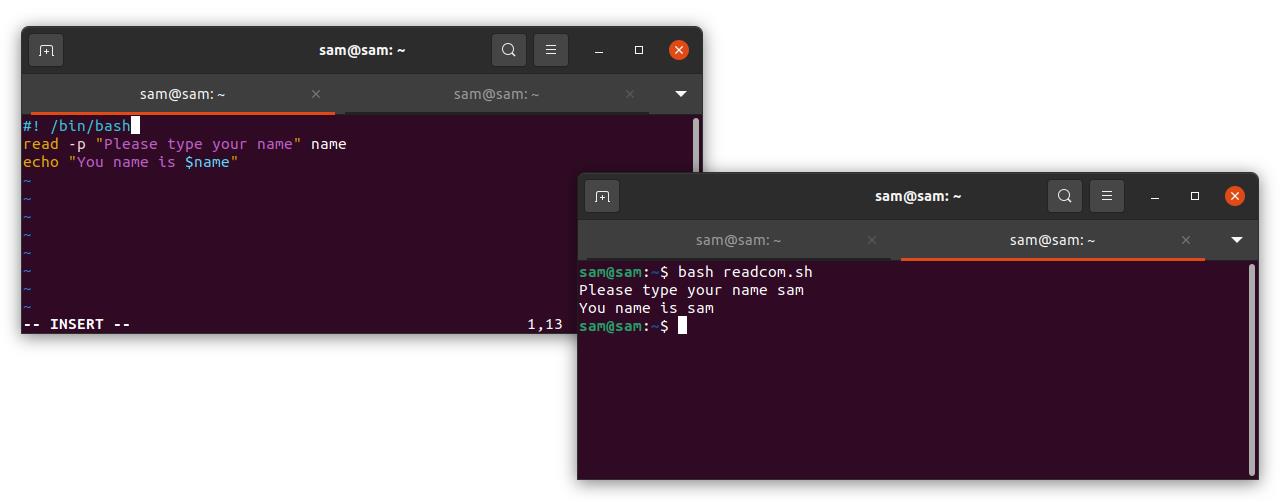Open hamburger menu in bash terminal window
1280x502 pixels.
pyautogui.click(x=1107, y=196)
